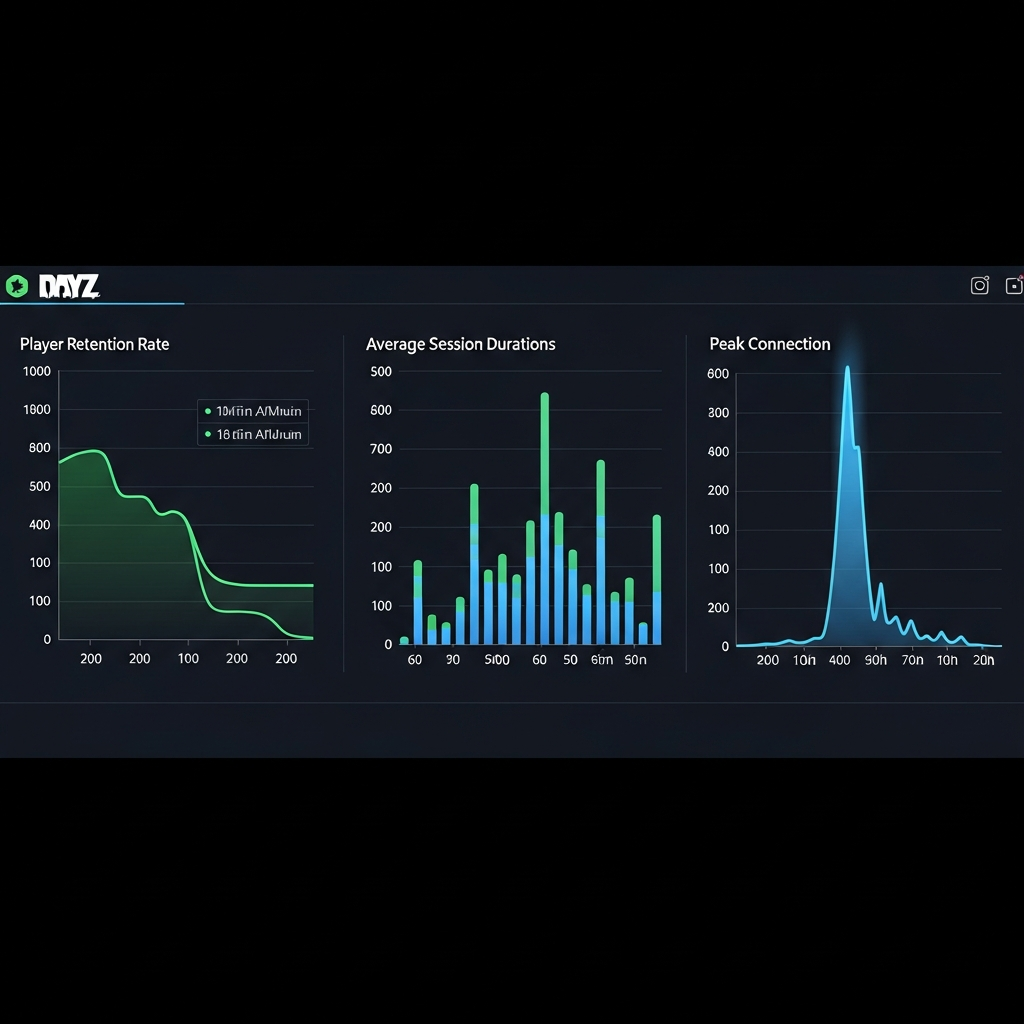
Task: Click the red notification badge on capture icon
Action: pyautogui.click(x=1020, y=277)
